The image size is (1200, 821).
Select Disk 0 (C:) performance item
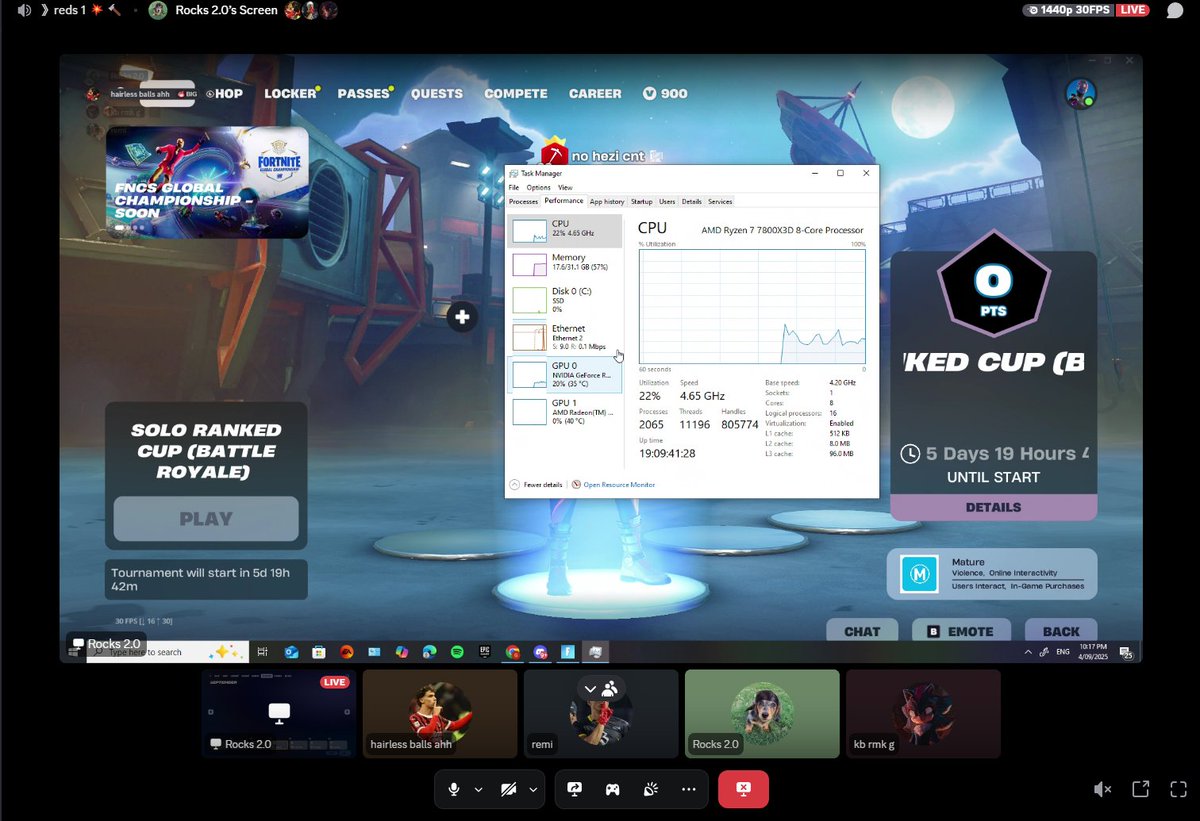click(x=565, y=298)
